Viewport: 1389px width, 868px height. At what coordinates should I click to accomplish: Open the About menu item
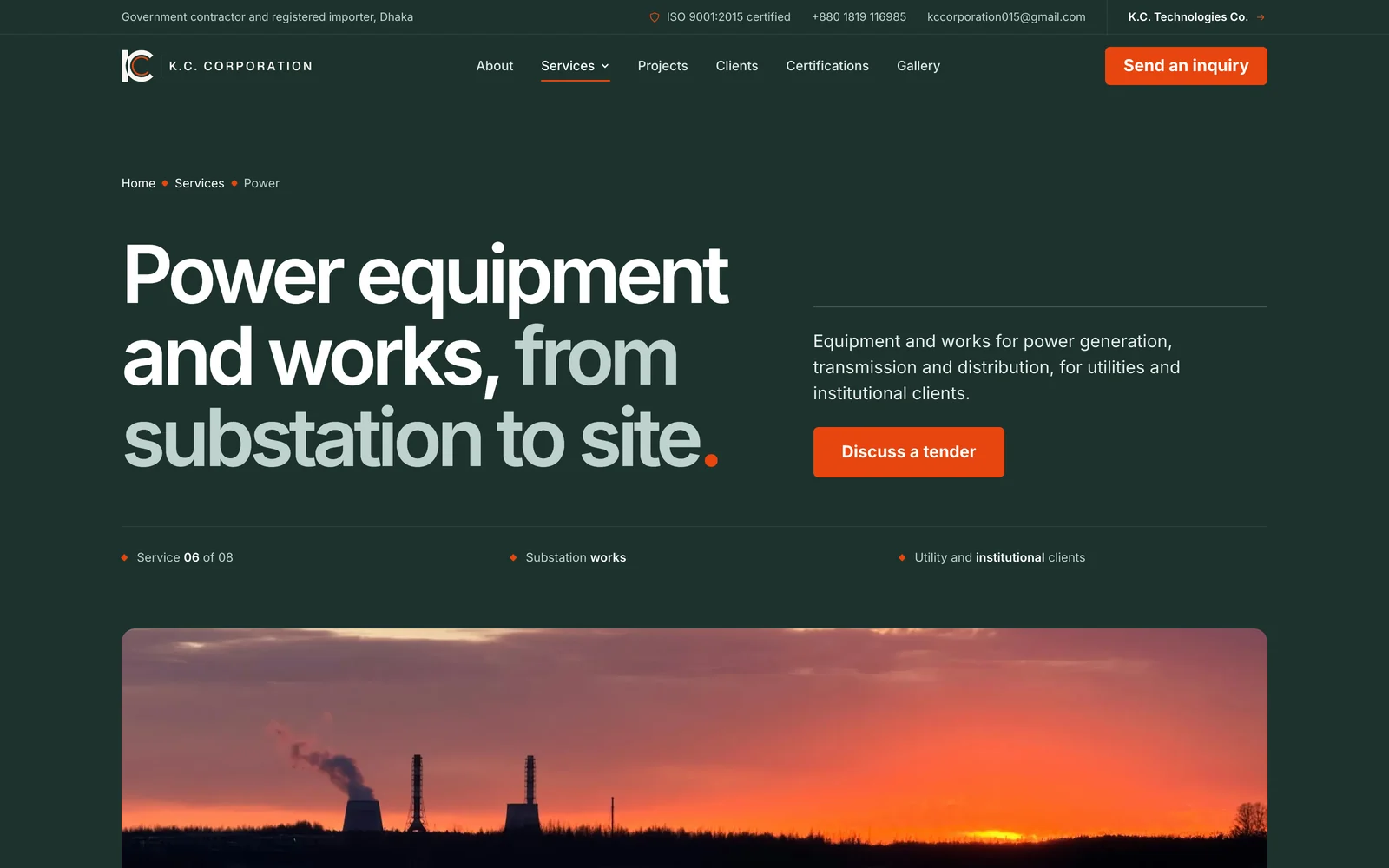(495, 66)
